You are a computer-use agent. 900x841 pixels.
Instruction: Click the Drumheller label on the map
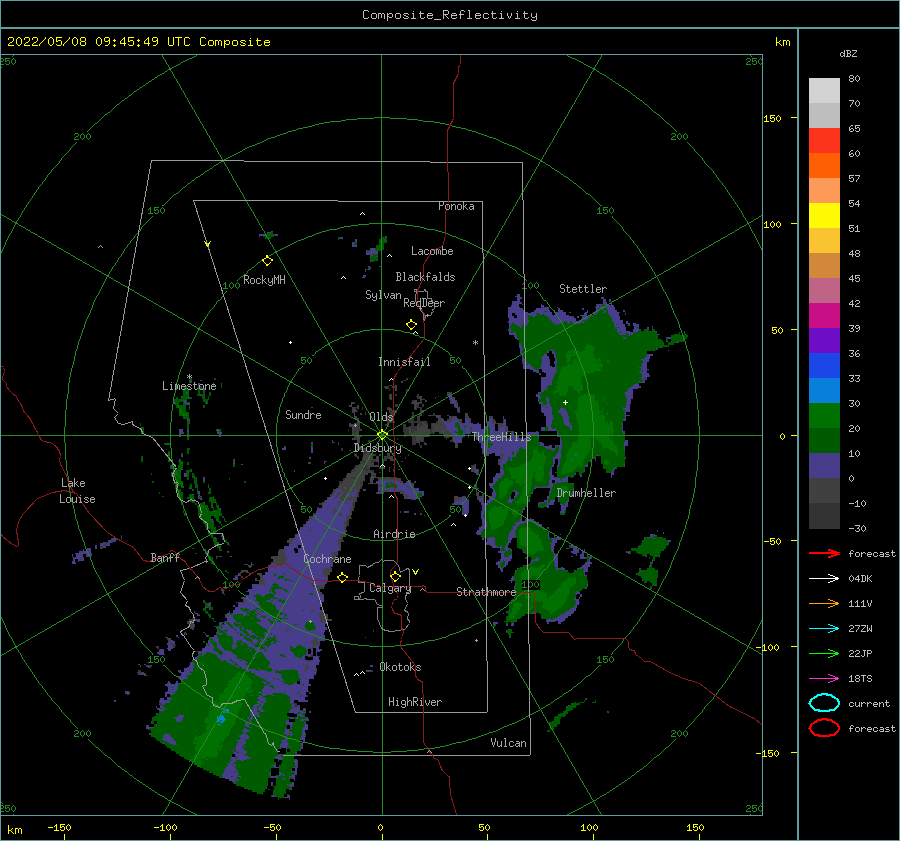[586, 493]
